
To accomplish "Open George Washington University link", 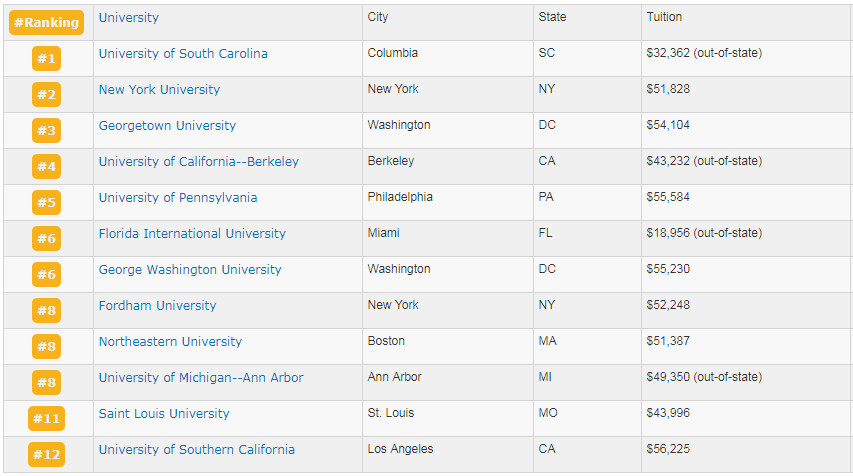I will coord(190,270).
